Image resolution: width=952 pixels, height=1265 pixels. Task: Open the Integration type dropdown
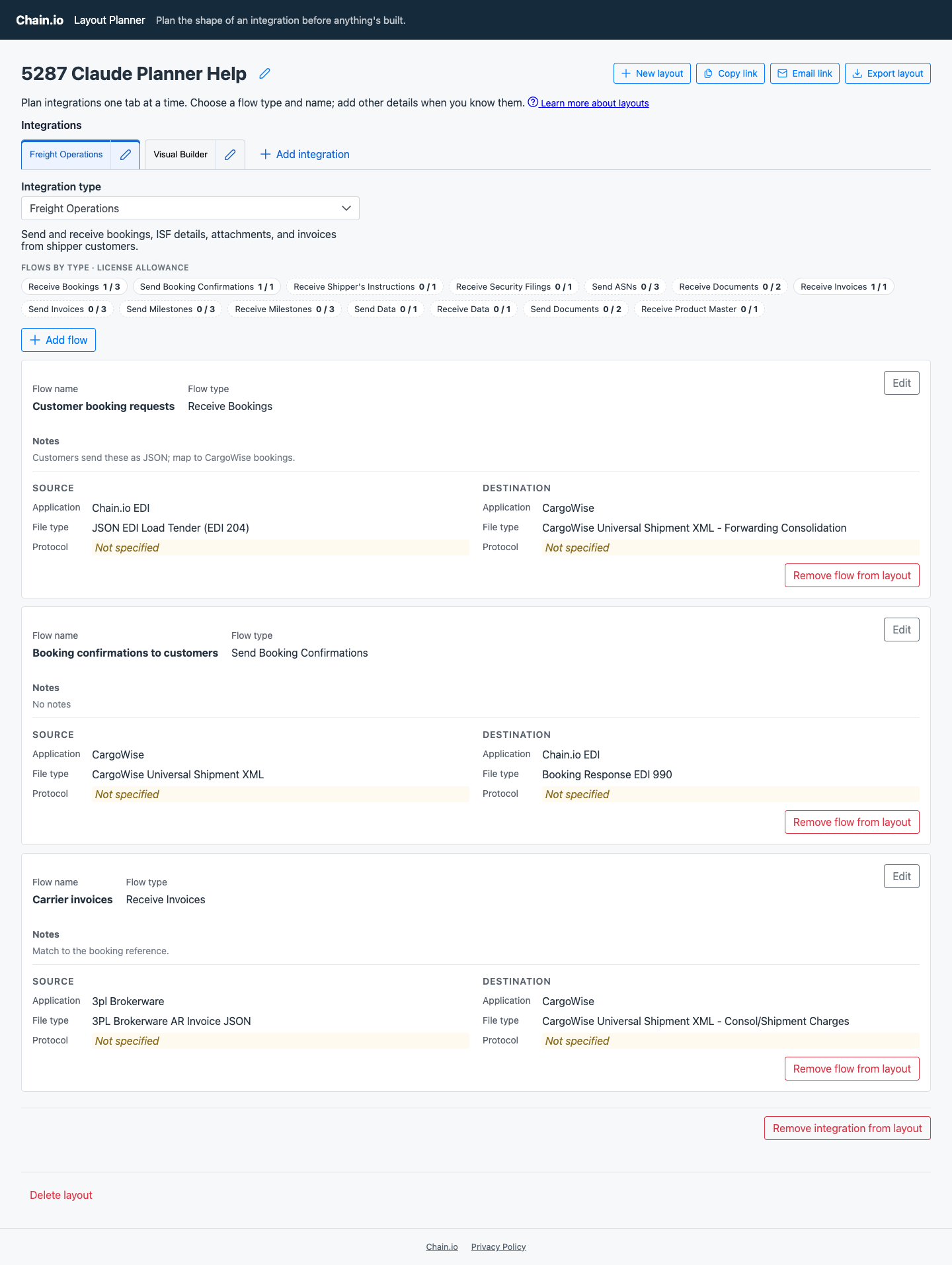click(x=190, y=208)
